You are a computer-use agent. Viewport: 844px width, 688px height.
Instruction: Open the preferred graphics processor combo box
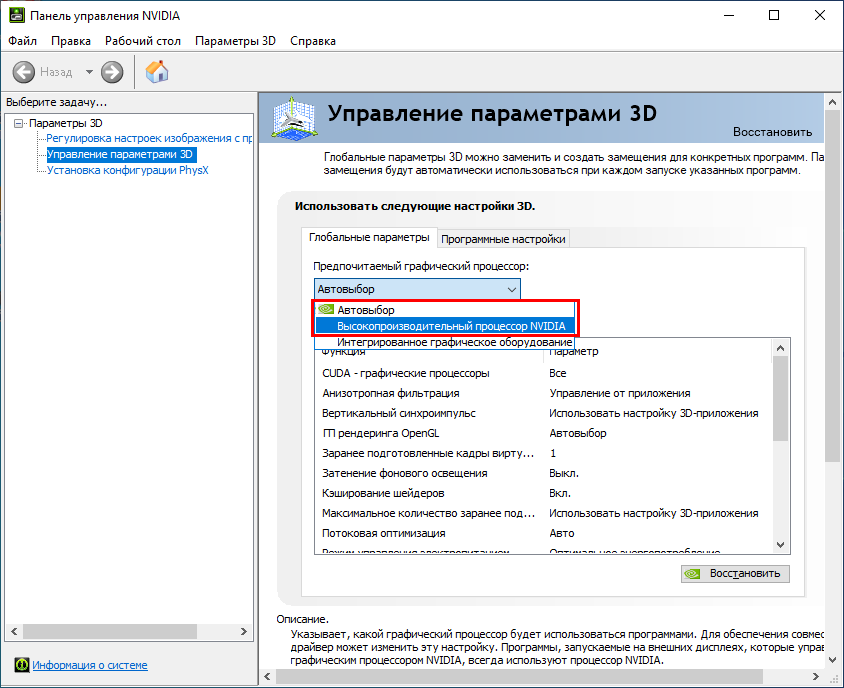[x=417, y=289]
